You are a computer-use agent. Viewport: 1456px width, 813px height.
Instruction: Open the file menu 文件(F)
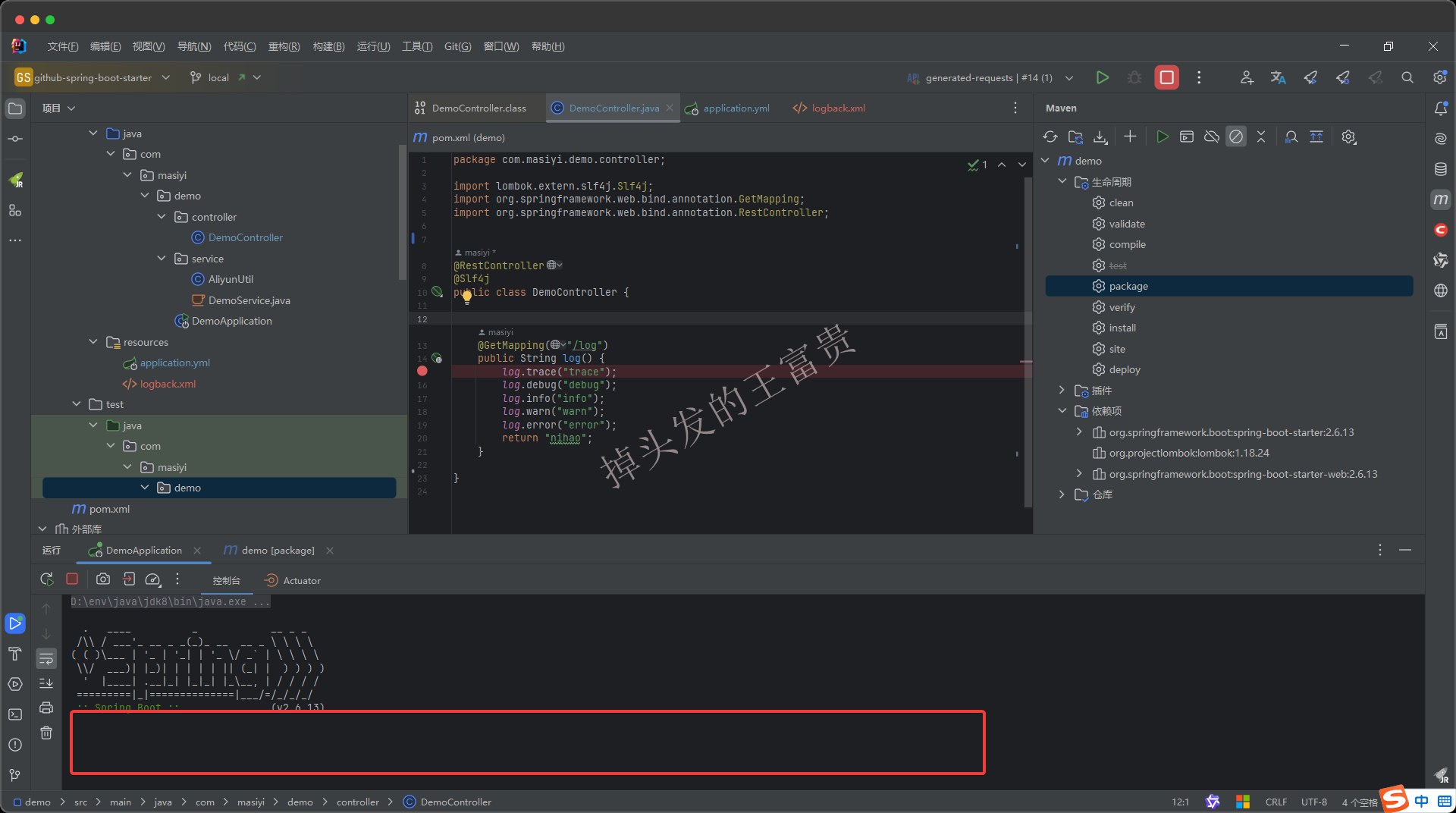[x=62, y=46]
